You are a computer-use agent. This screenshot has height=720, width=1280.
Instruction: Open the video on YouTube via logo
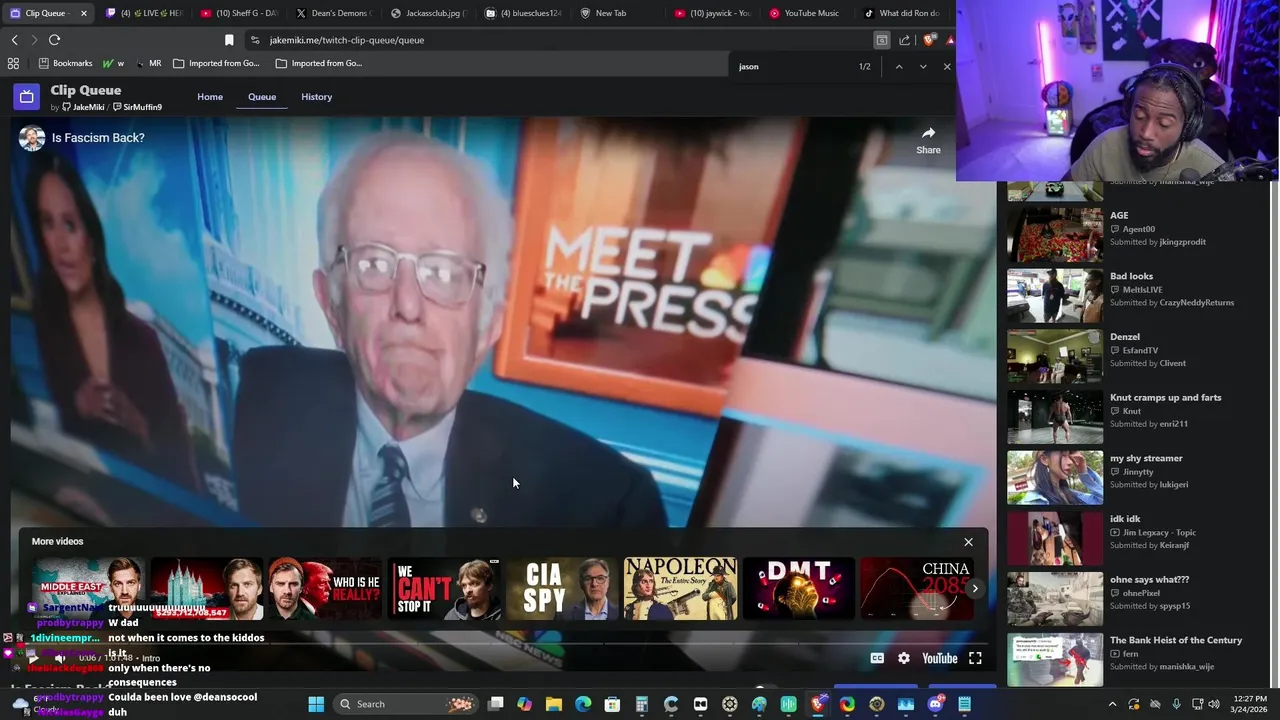tap(939, 658)
